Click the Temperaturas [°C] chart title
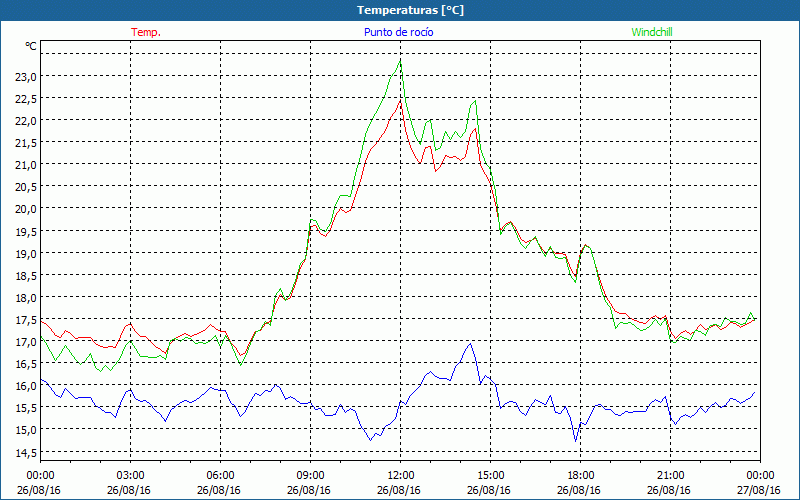Image resolution: width=800 pixels, height=500 pixels. (410, 10)
